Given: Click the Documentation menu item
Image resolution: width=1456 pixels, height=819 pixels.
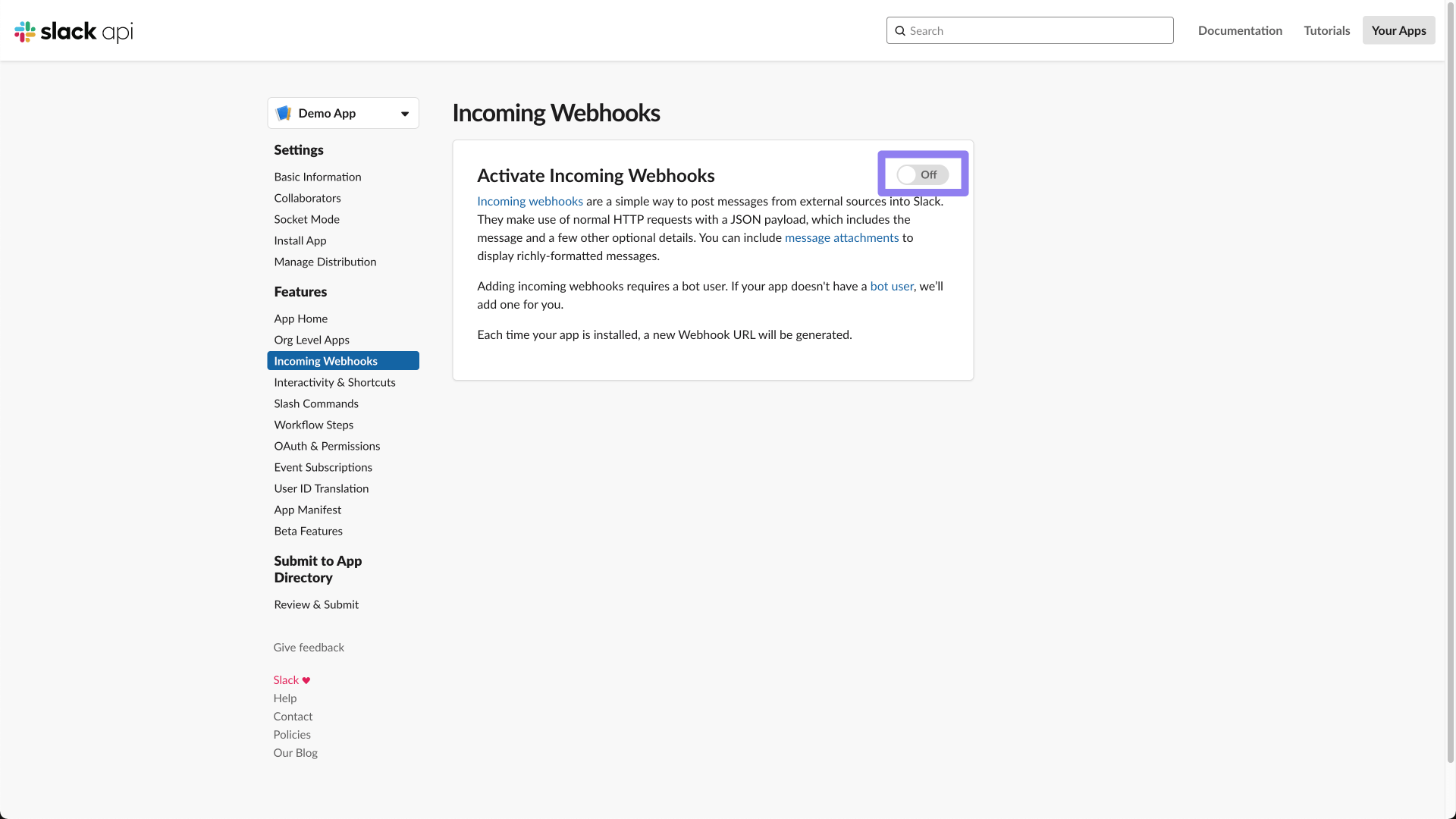Looking at the screenshot, I should click(x=1240, y=30).
